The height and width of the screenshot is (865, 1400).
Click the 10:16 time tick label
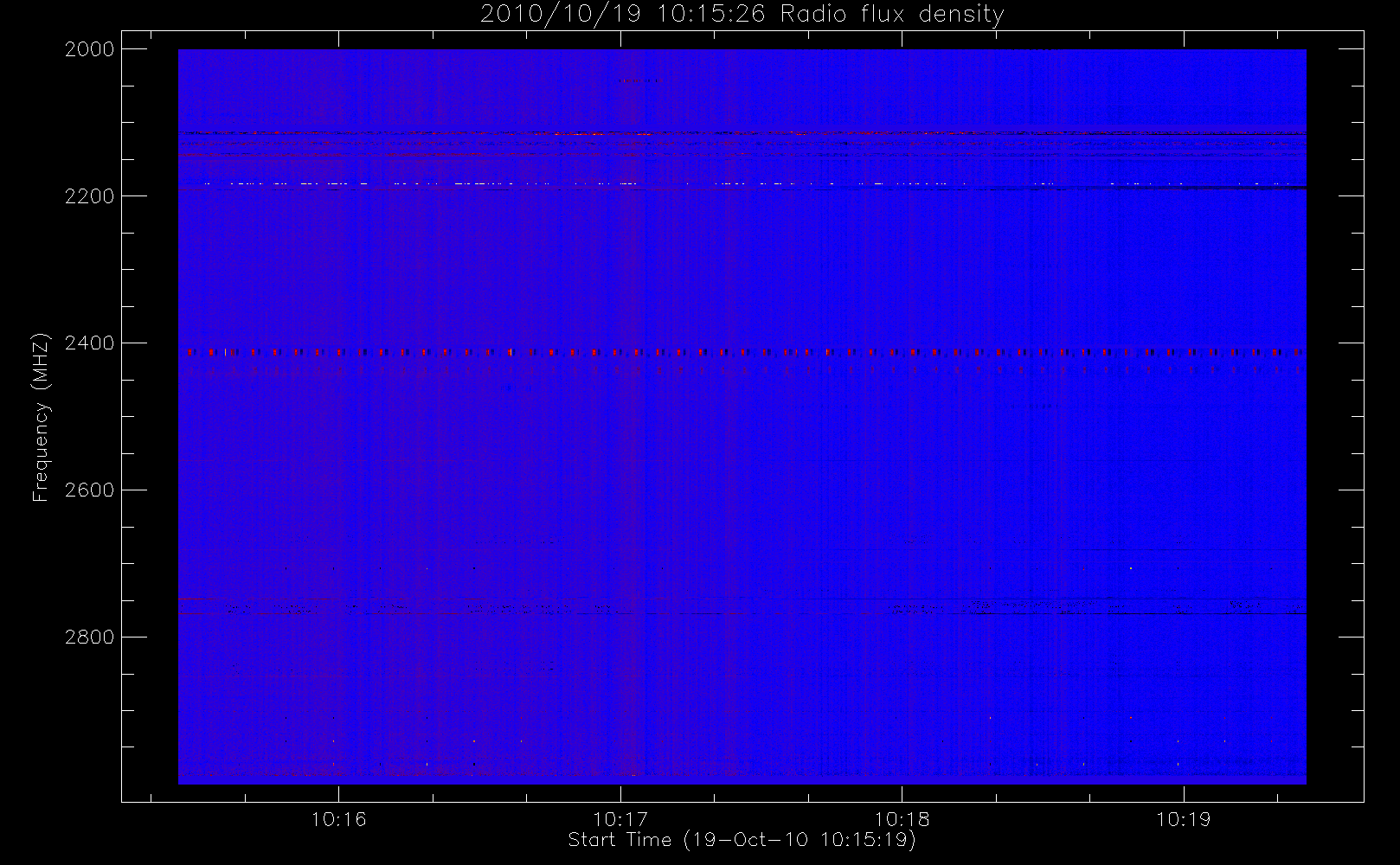coord(338,819)
